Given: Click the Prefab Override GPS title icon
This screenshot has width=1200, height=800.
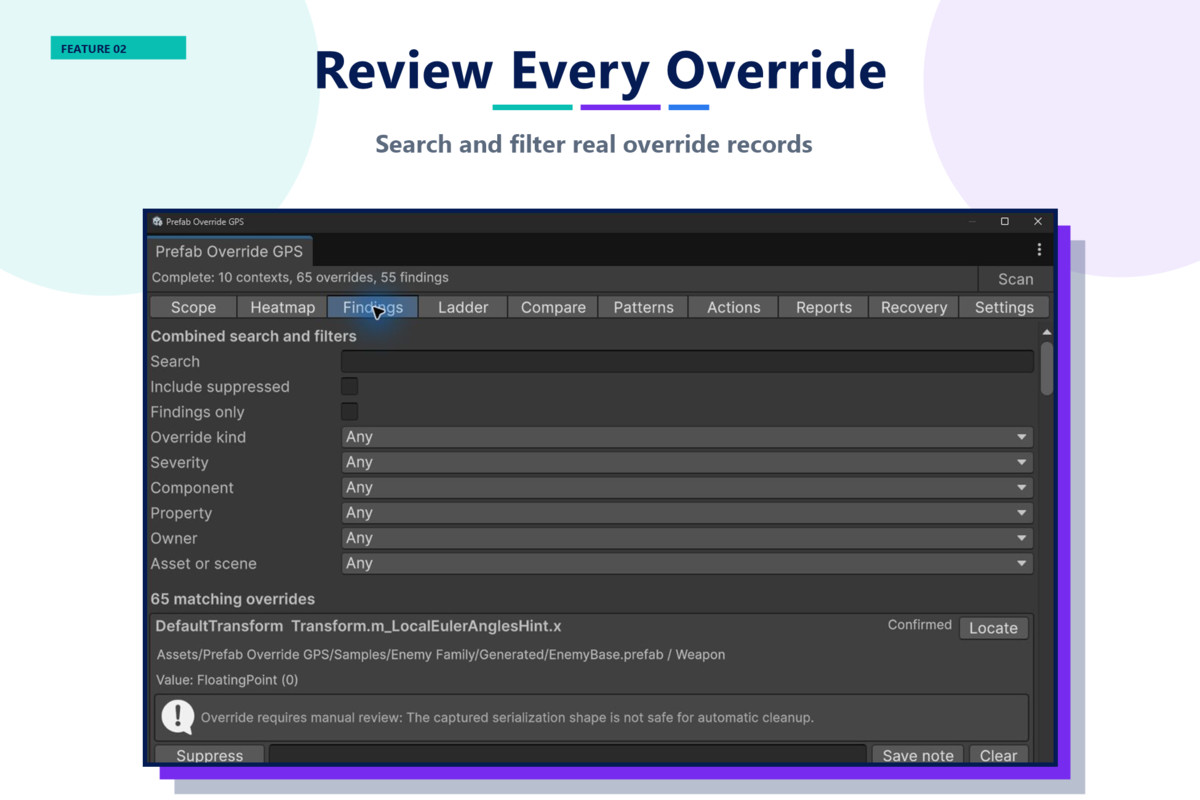Looking at the screenshot, I should (157, 221).
